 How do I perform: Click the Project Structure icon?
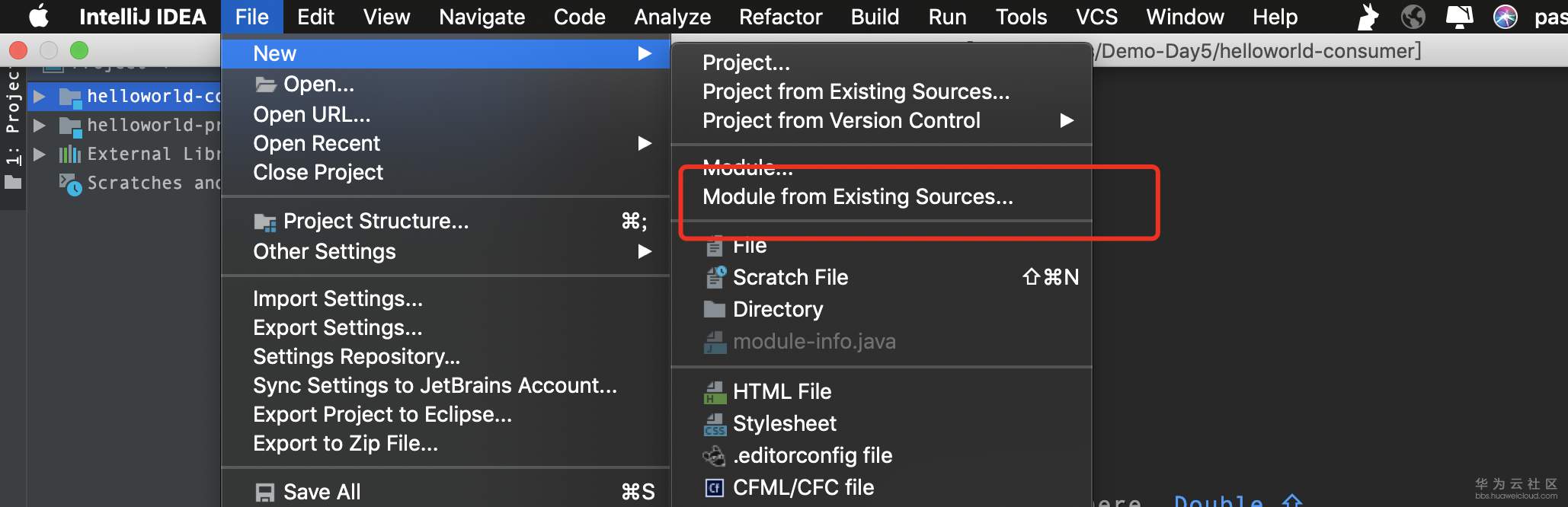tap(264, 222)
